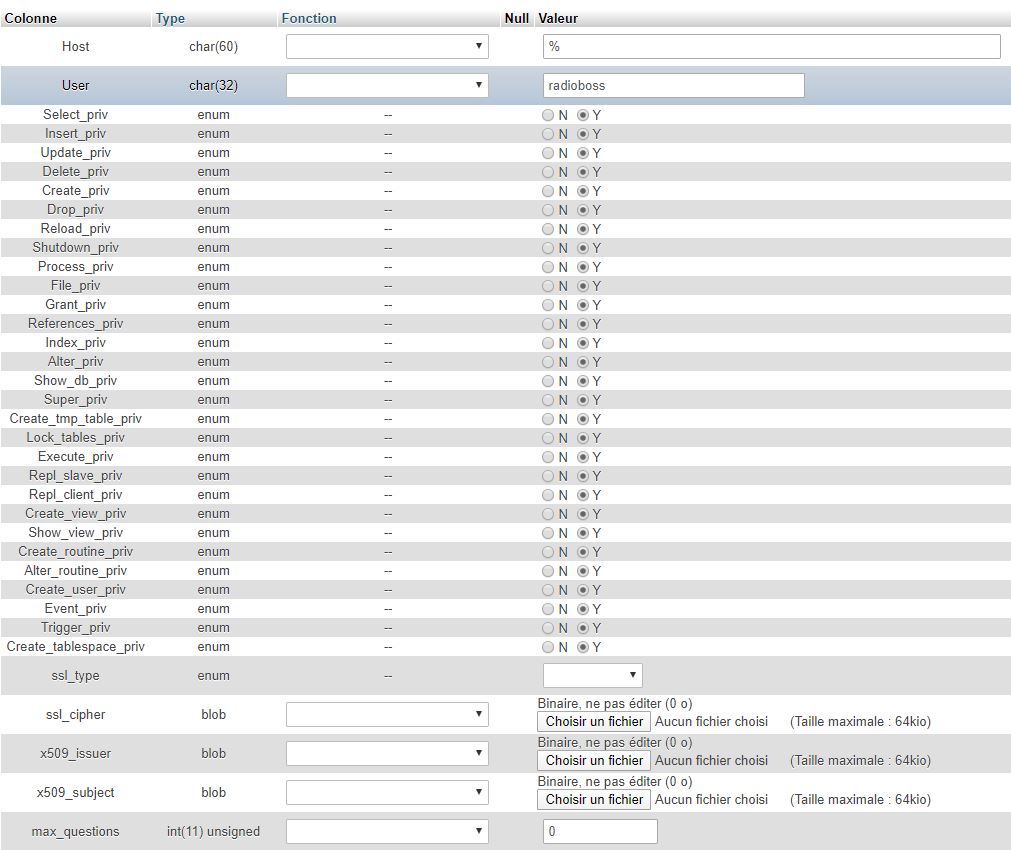Set References_priv to N
Viewport: 1011px width, 850px height.
pos(548,324)
